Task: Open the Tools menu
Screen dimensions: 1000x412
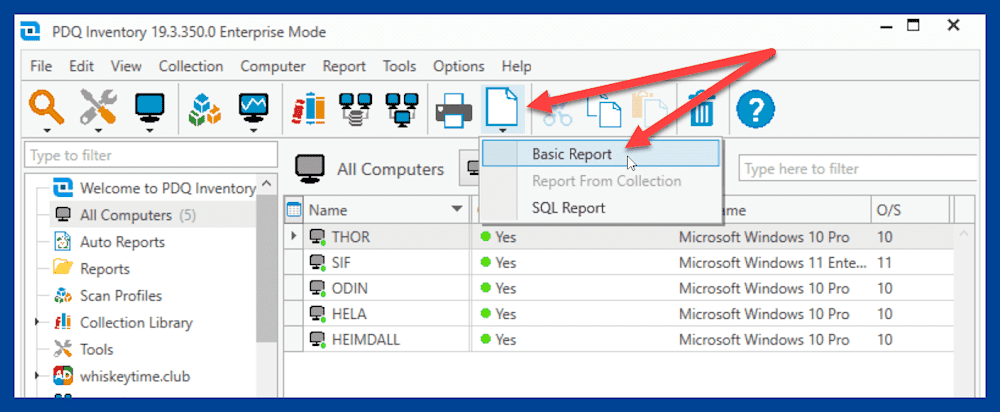Action: coord(399,66)
